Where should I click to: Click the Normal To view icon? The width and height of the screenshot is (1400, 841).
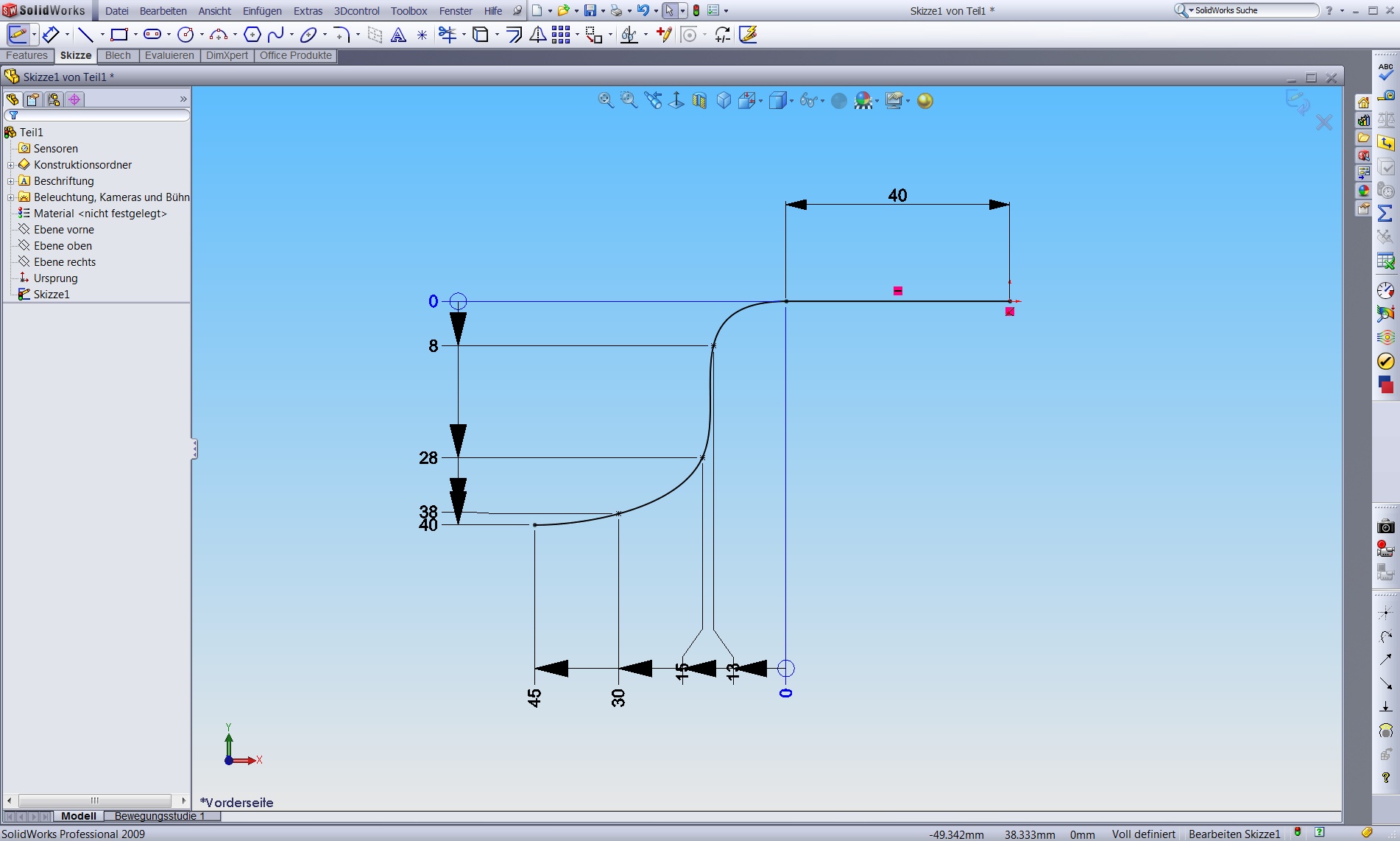676,101
